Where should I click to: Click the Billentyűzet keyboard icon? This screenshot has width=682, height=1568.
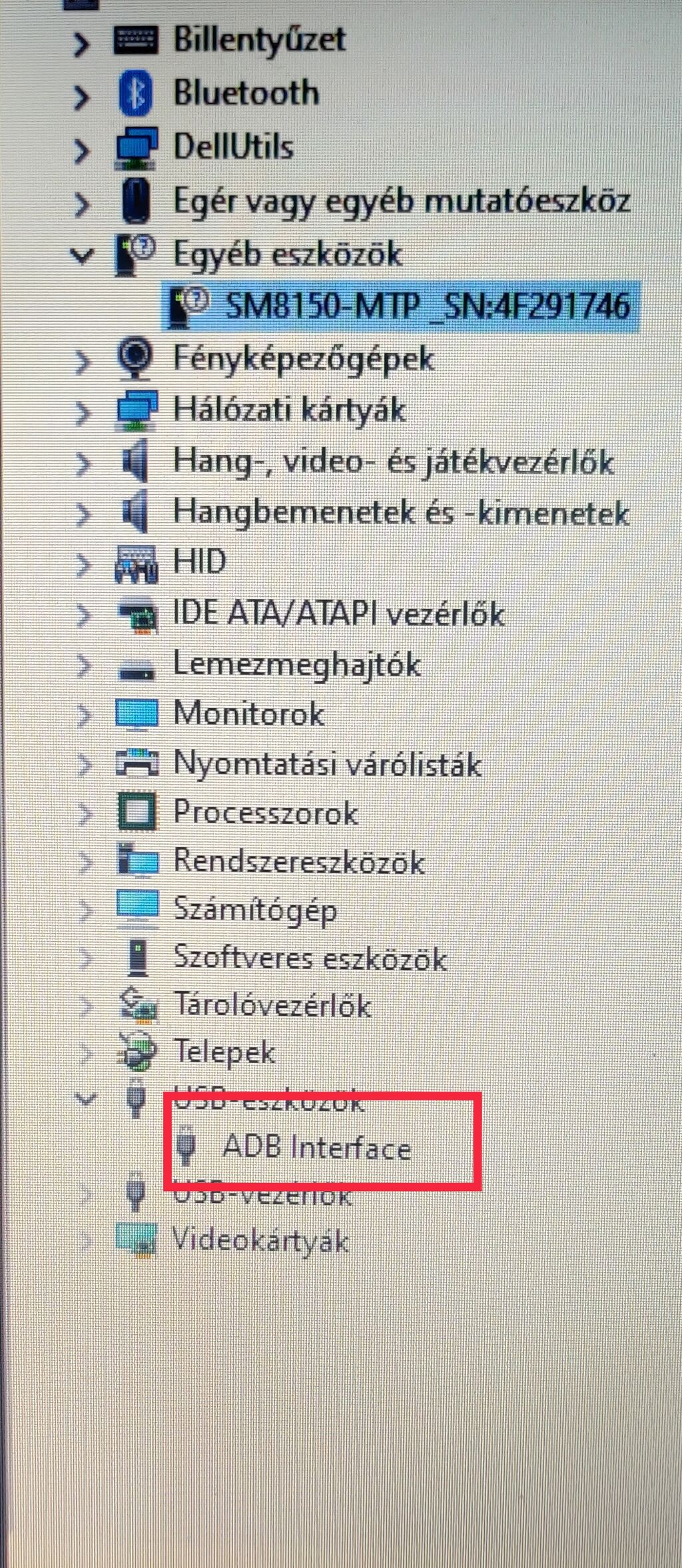click(x=135, y=40)
